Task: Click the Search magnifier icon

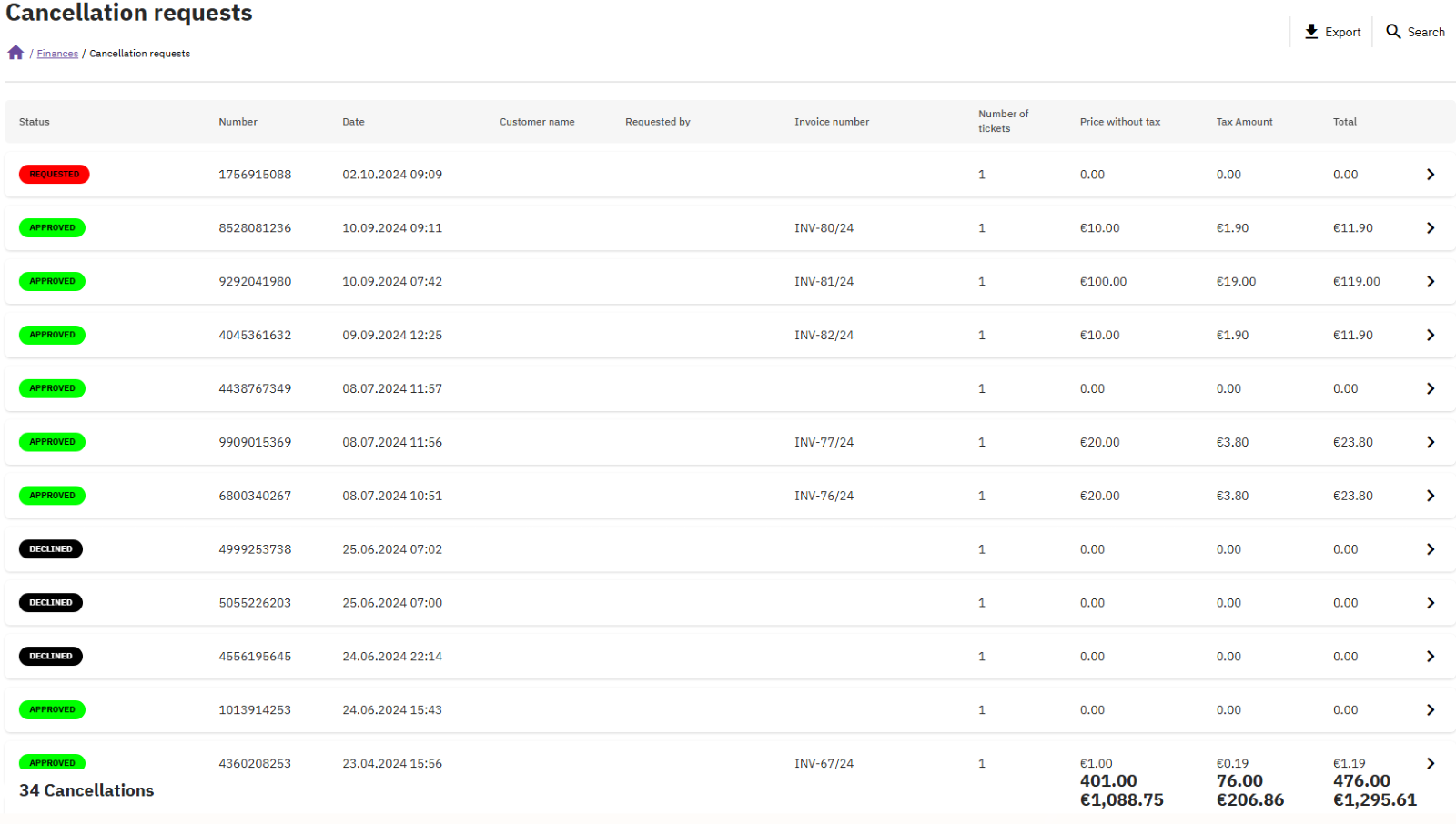Action: [1393, 32]
